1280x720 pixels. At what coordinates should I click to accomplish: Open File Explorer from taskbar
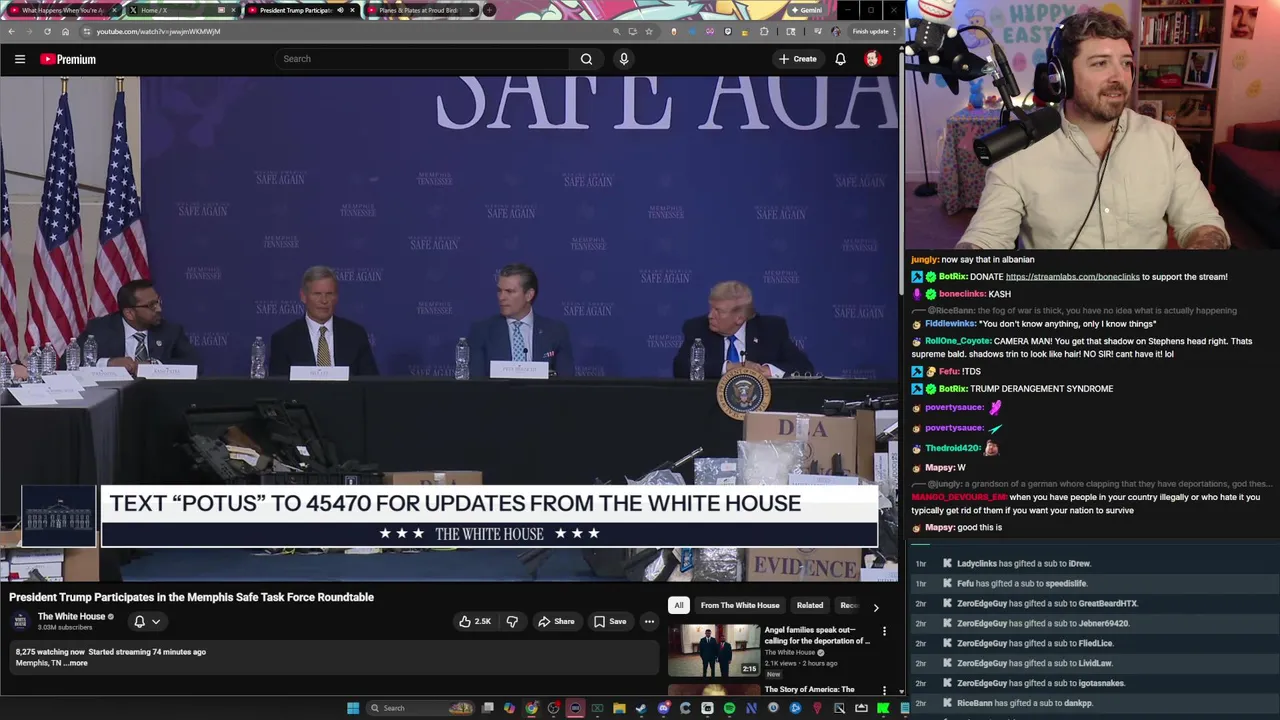[x=619, y=708]
